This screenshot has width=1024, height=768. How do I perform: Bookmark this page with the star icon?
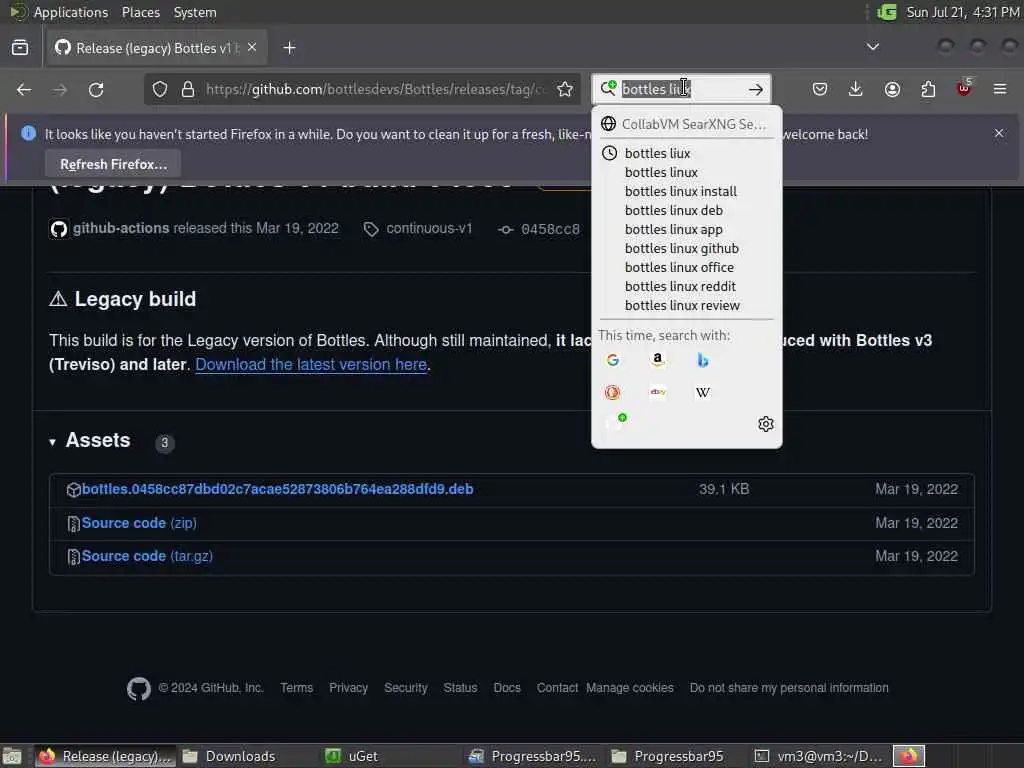pos(565,89)
